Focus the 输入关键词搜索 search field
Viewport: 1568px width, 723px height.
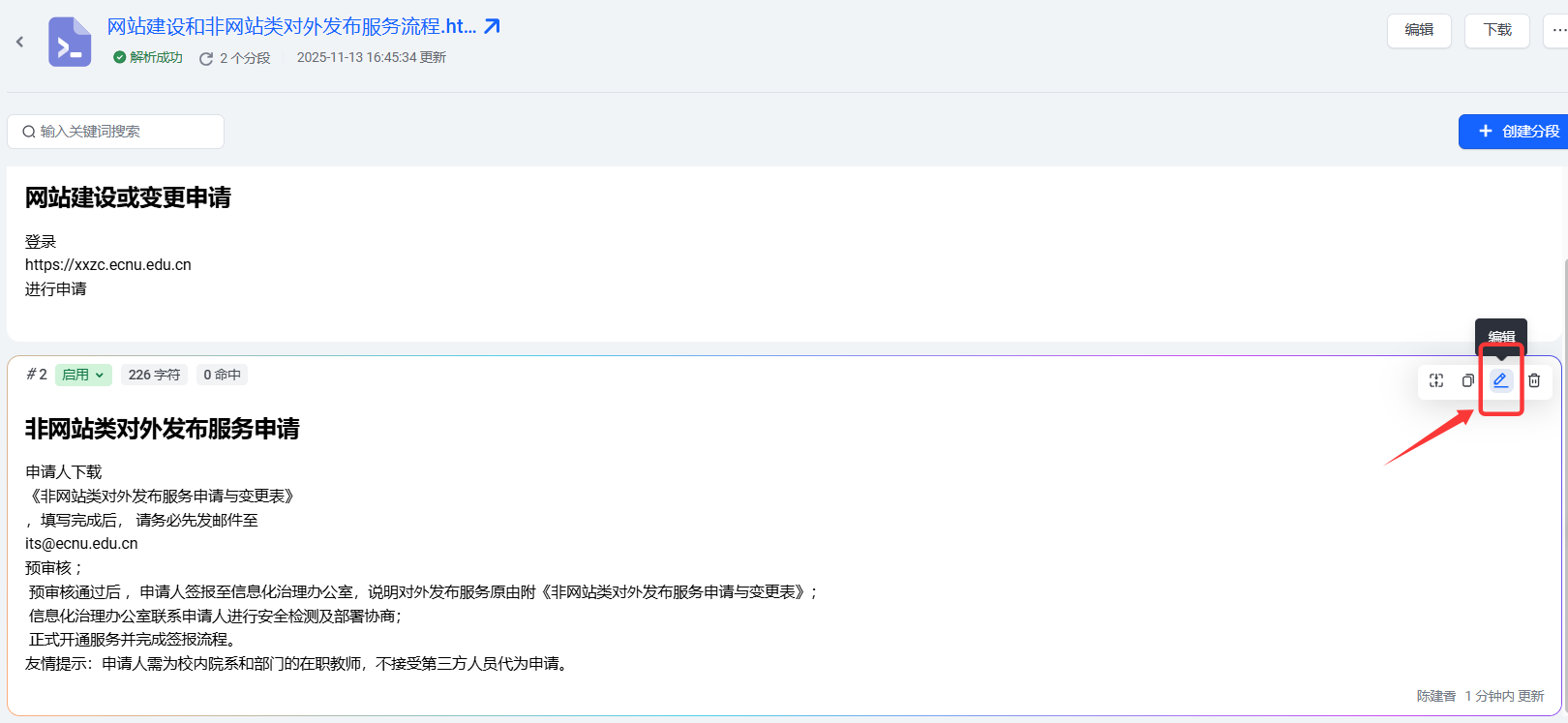[x=126, y=132]
